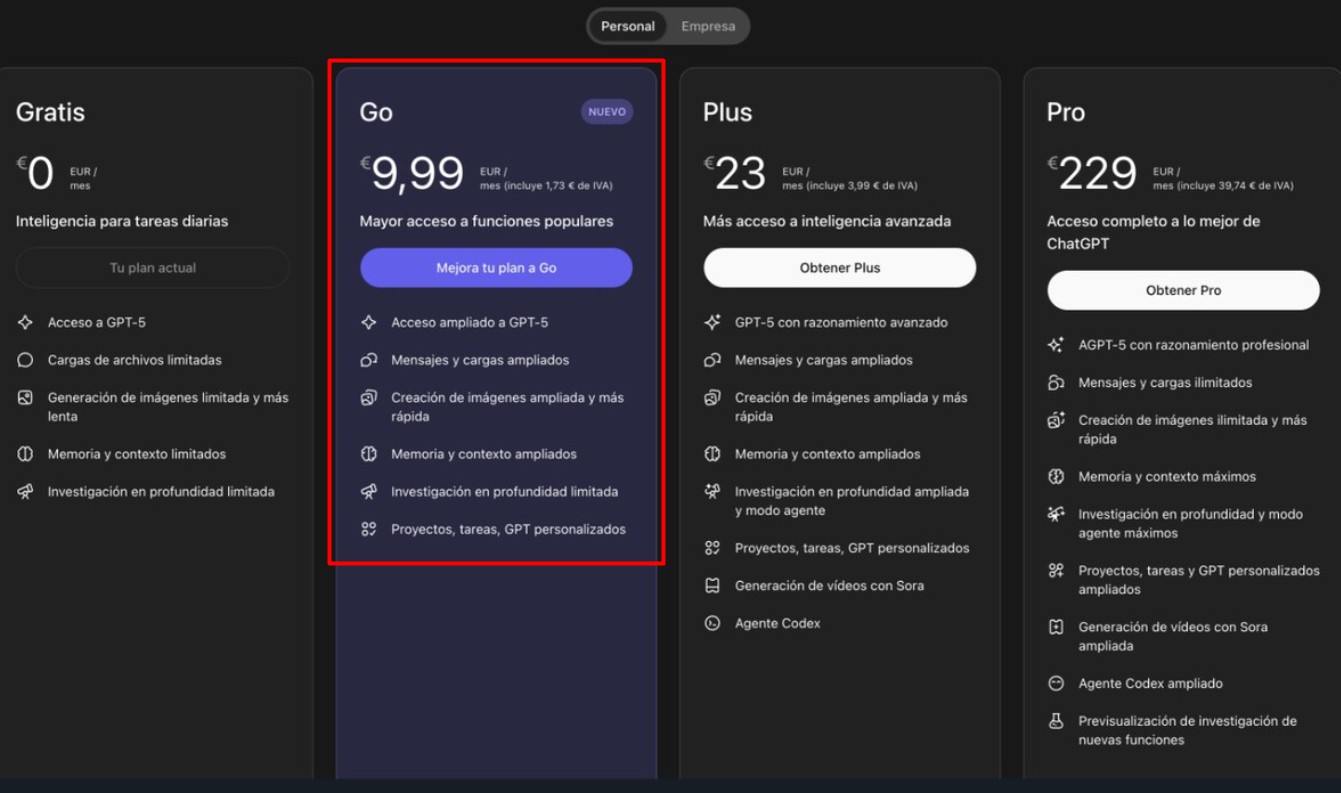The width and height of the screenshot is (1341, 793).
Task: Click the sparkle icon for GPT-5 con razonamiento avanzado
Action: [x=712, y=323]
